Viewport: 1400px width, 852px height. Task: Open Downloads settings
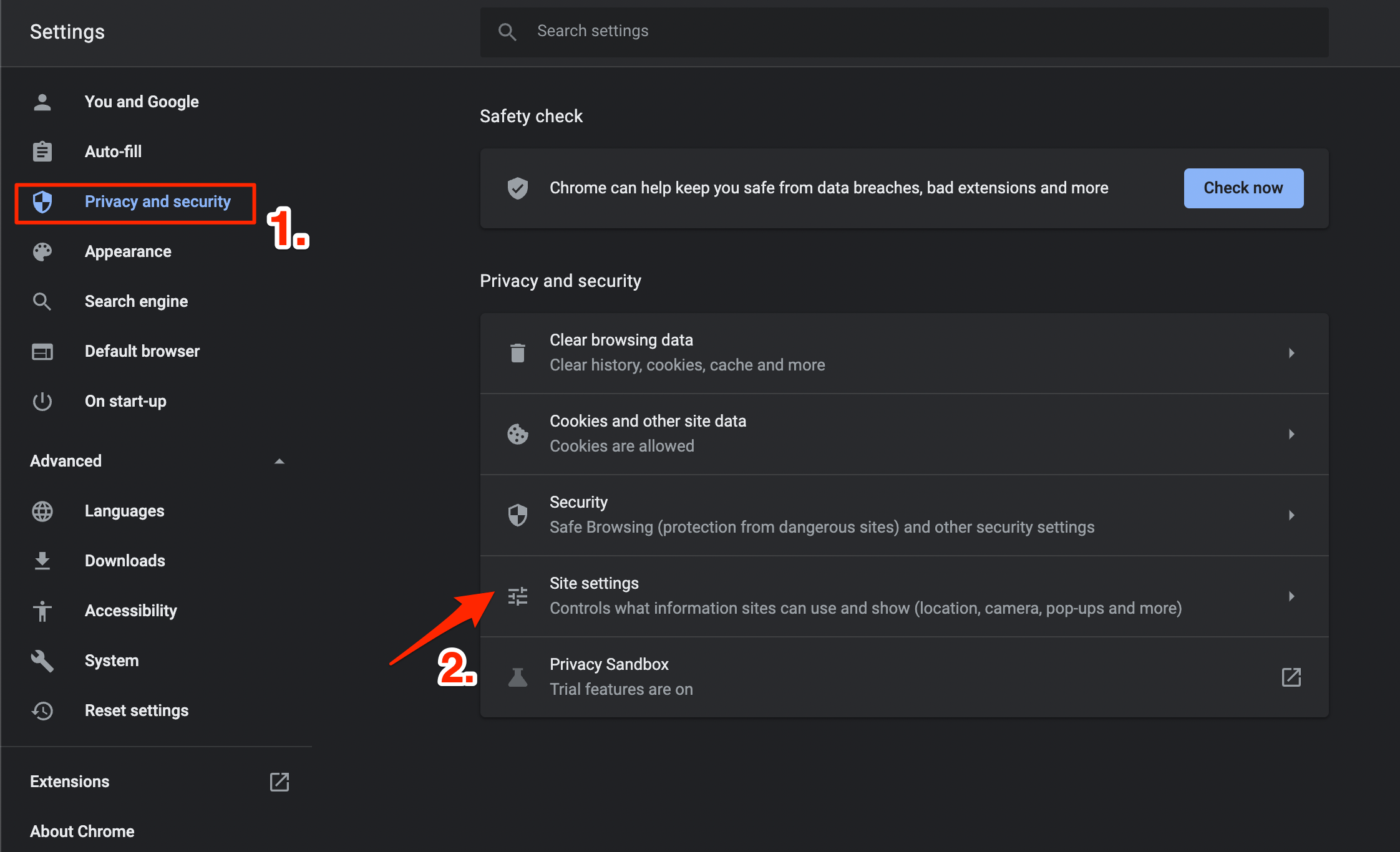[125, 561]
